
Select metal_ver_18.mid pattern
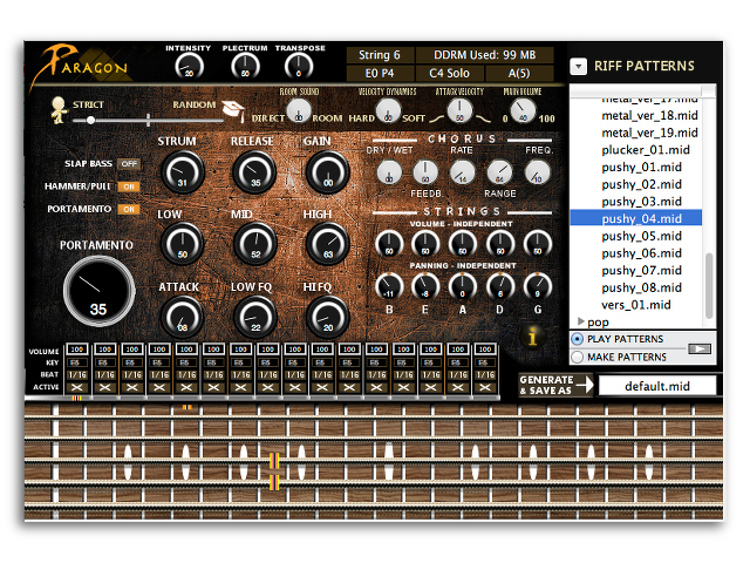tap(650, 115)
